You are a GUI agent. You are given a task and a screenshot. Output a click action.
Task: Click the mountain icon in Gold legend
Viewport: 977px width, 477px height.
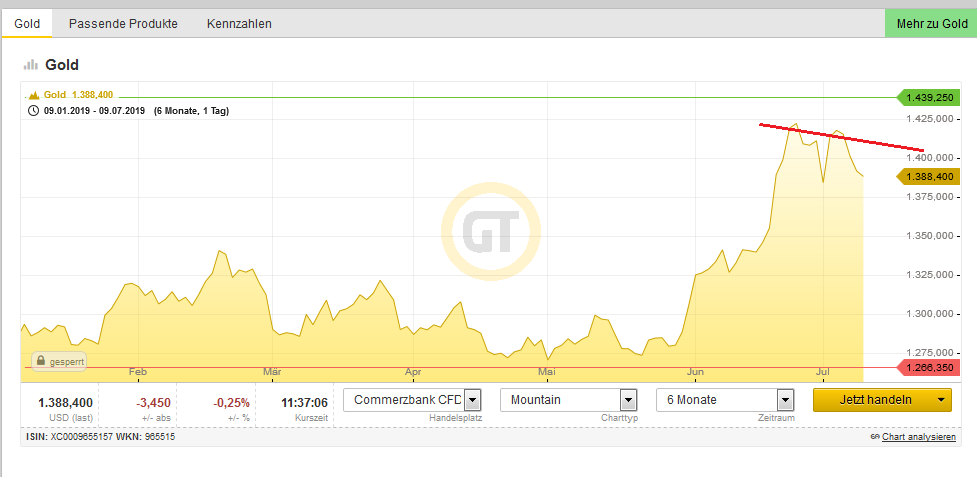tap(34, 95)
